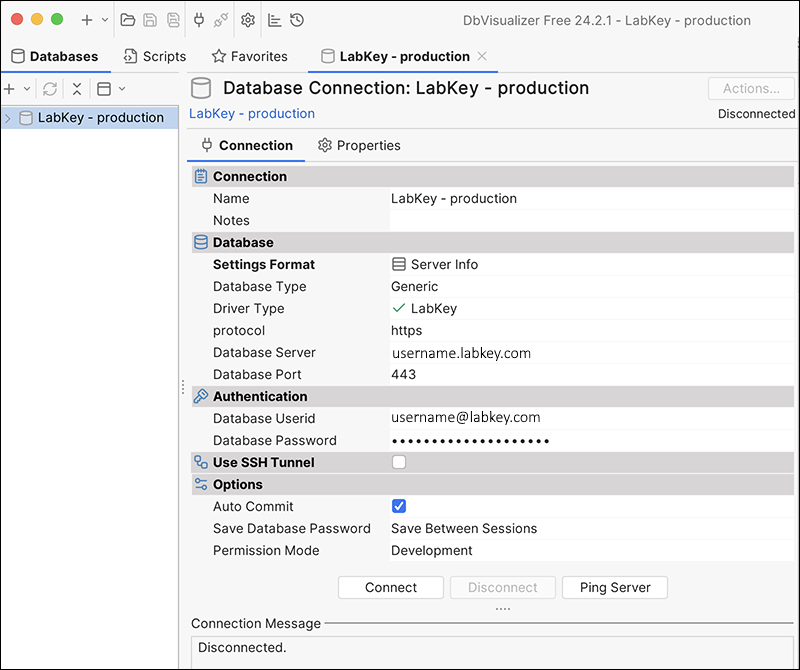This screenshot has height=670, width=800.
Task: Click the Disconnect button
Action: [x=503, y=587]
